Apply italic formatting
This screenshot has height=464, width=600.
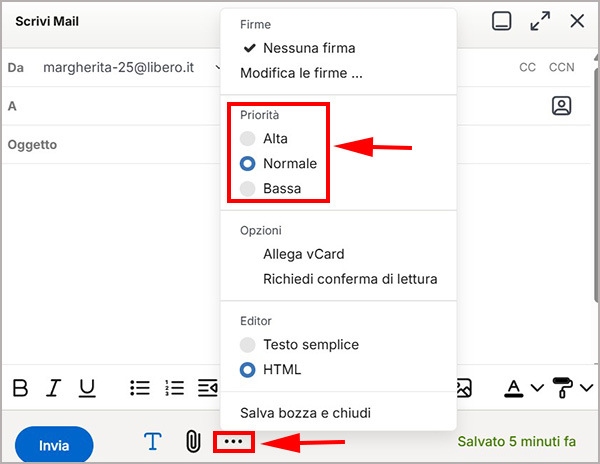click(53, 388)
